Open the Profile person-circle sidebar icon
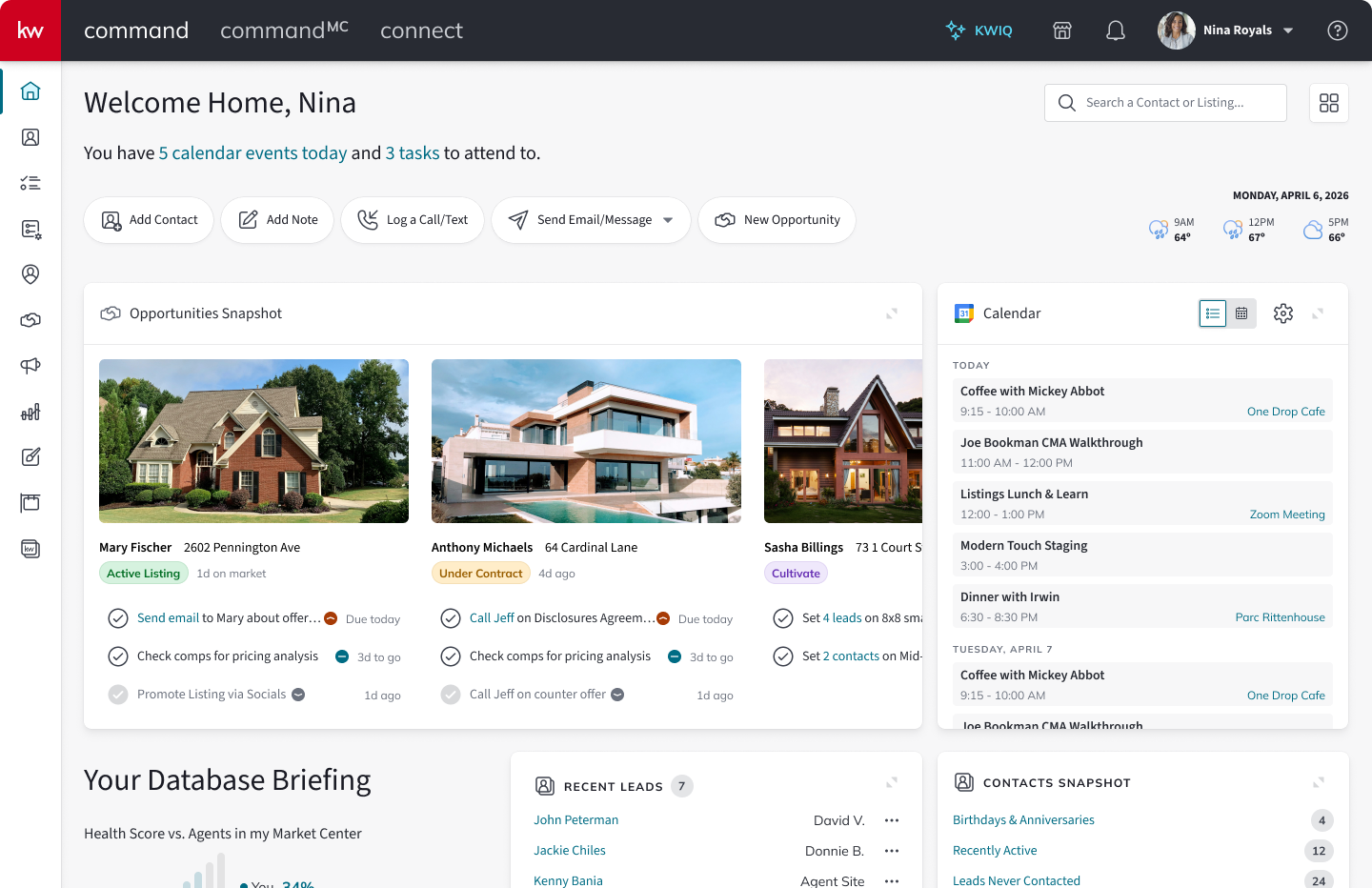The height and width of the screenshot is (888, 1372). click(30, 274)
